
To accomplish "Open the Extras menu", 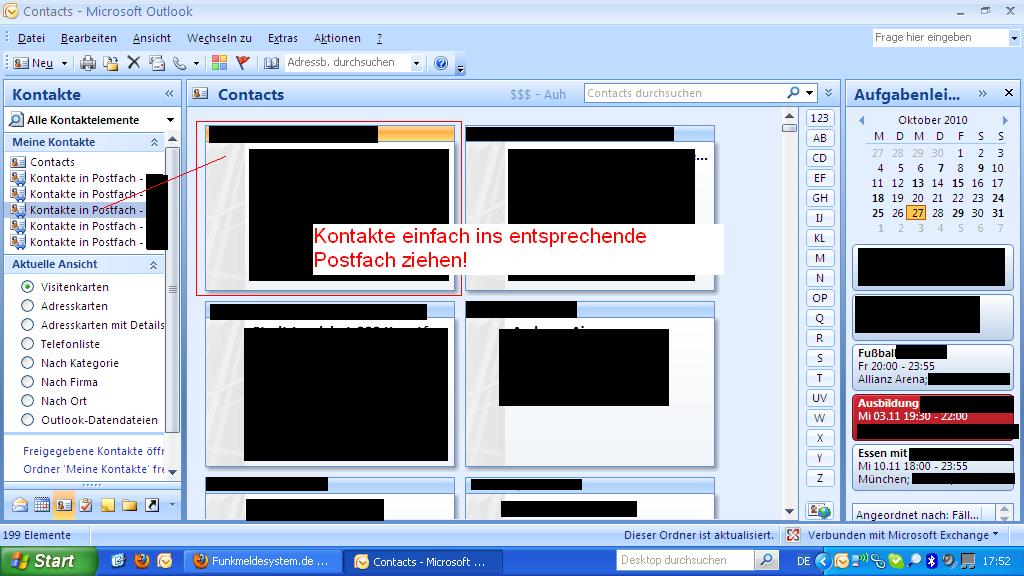I will coord(283,38).
